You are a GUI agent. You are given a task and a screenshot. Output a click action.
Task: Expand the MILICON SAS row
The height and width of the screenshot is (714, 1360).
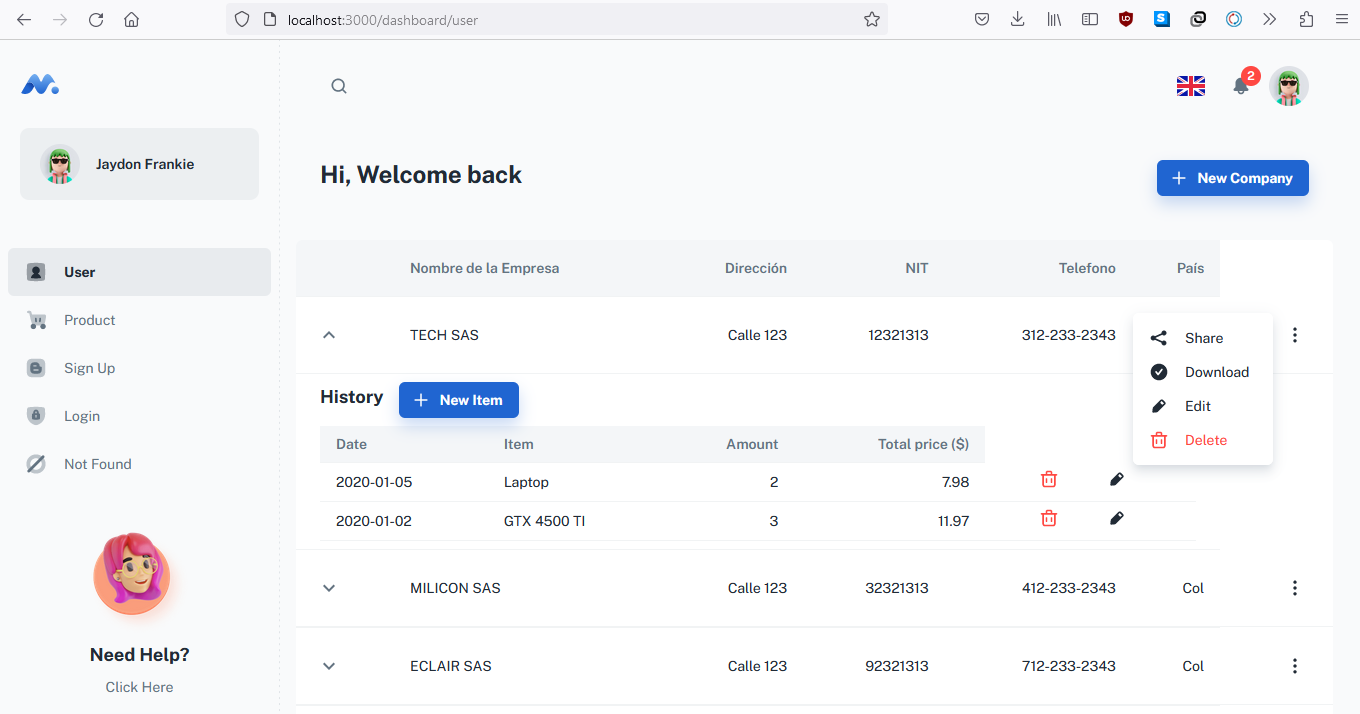pos(329,588)
